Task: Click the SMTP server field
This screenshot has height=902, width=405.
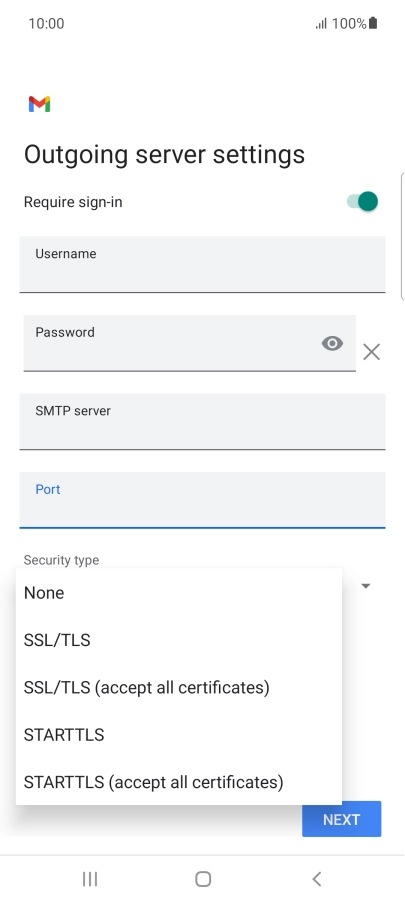Action: pos(202,422)
